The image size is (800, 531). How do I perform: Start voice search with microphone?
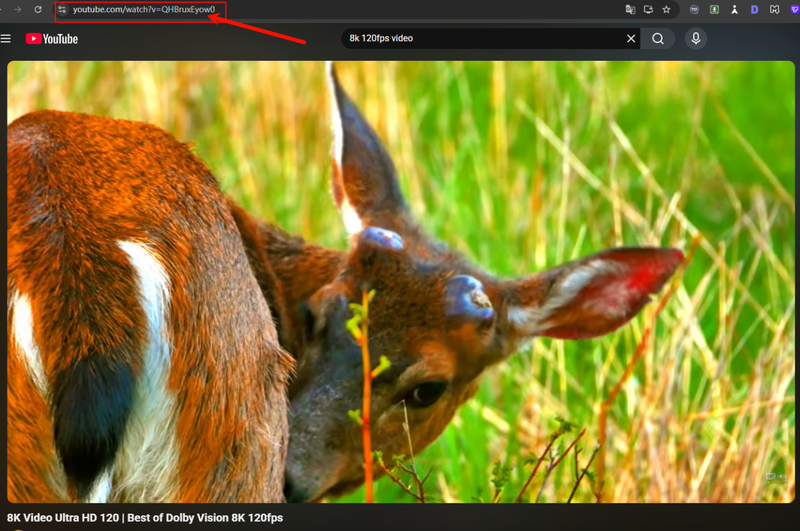(696, 39)
